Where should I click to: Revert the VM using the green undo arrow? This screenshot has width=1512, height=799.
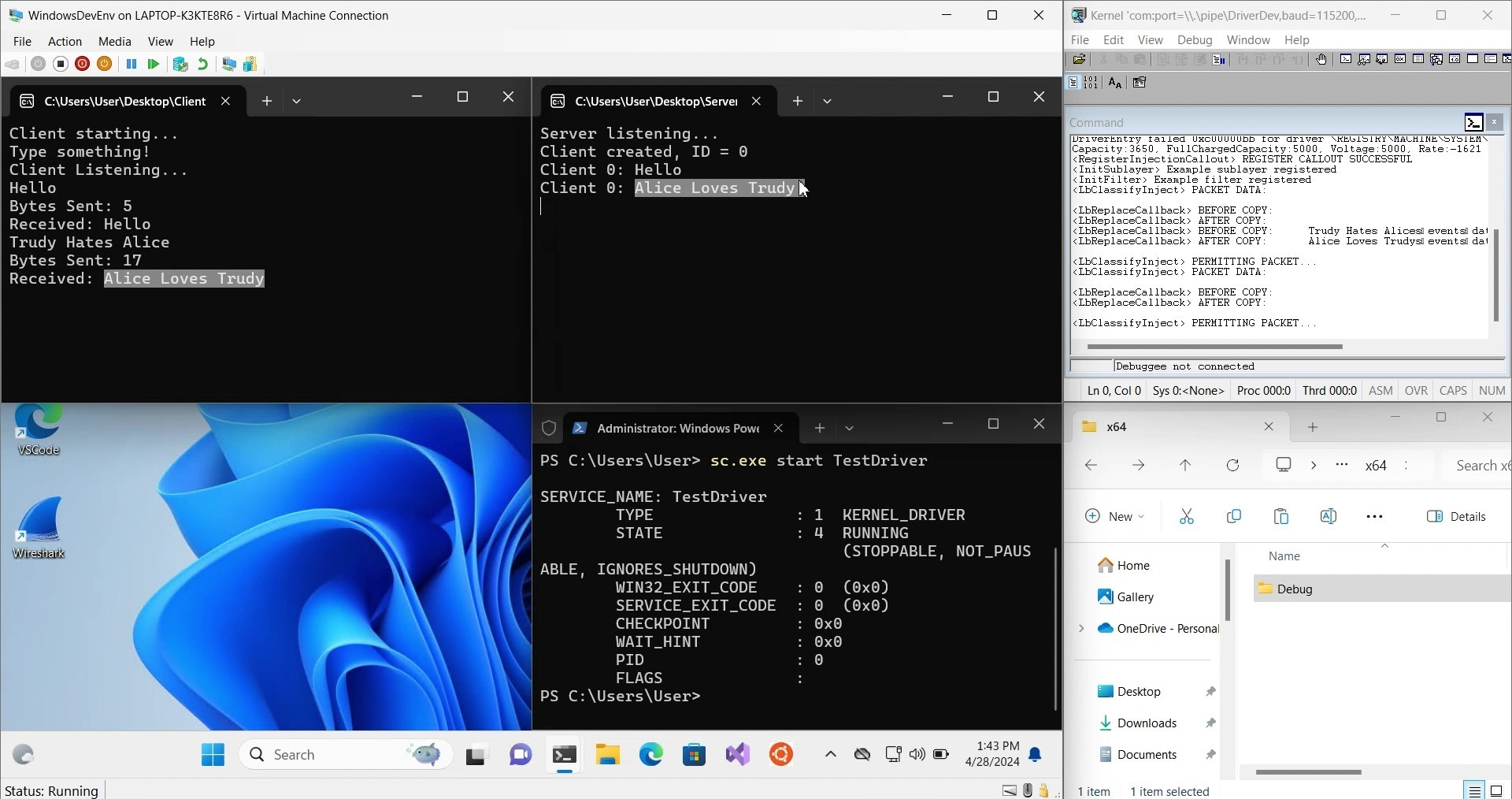click(202, 64)
